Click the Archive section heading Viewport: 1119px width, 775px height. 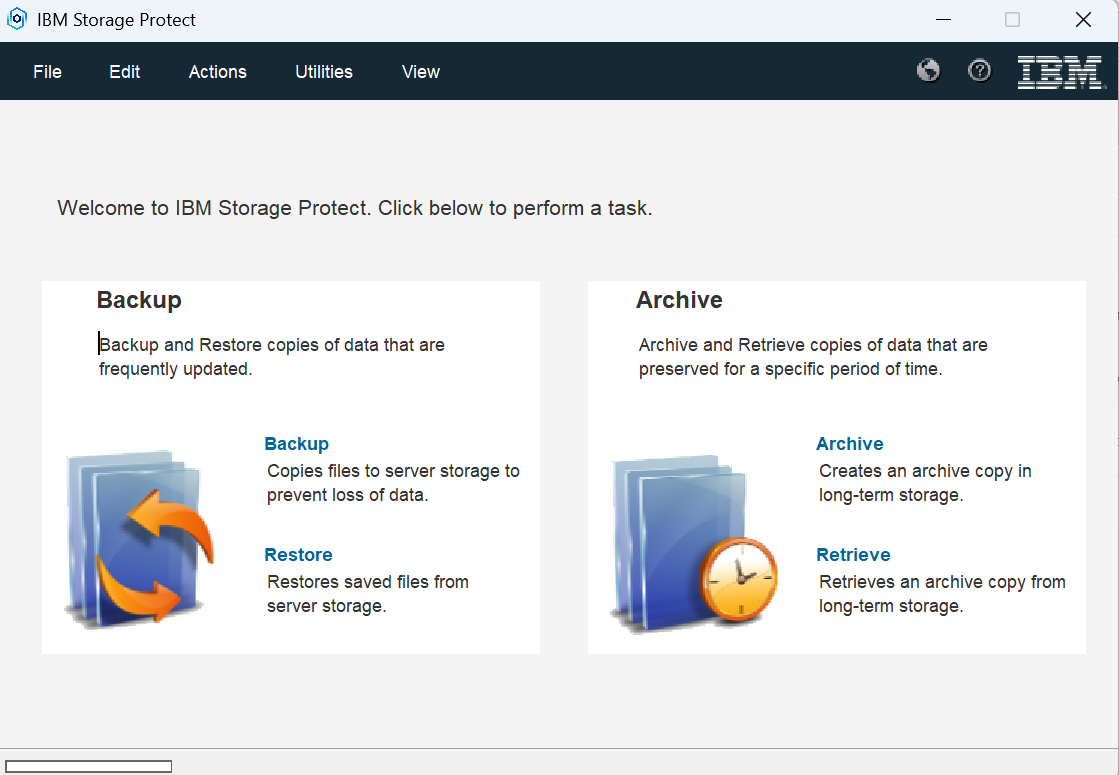(x=679, y=300)
